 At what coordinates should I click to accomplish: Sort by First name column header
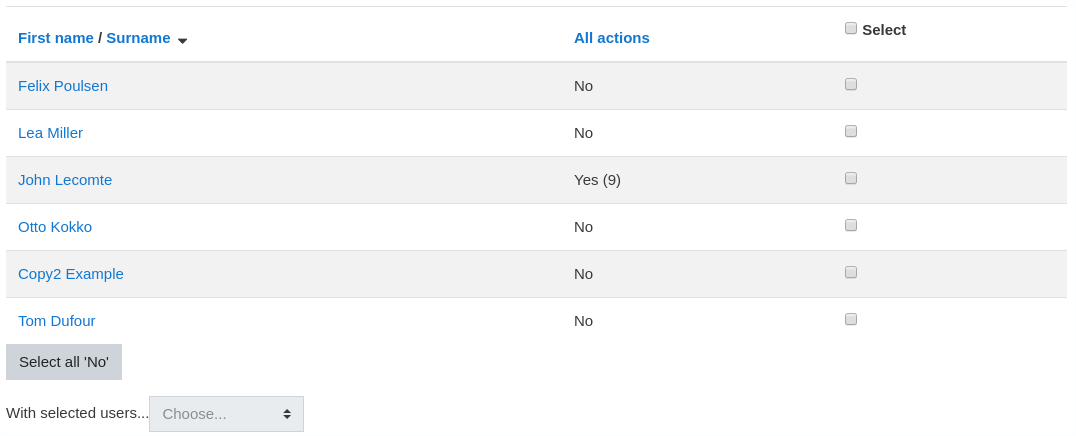[56, 38]
